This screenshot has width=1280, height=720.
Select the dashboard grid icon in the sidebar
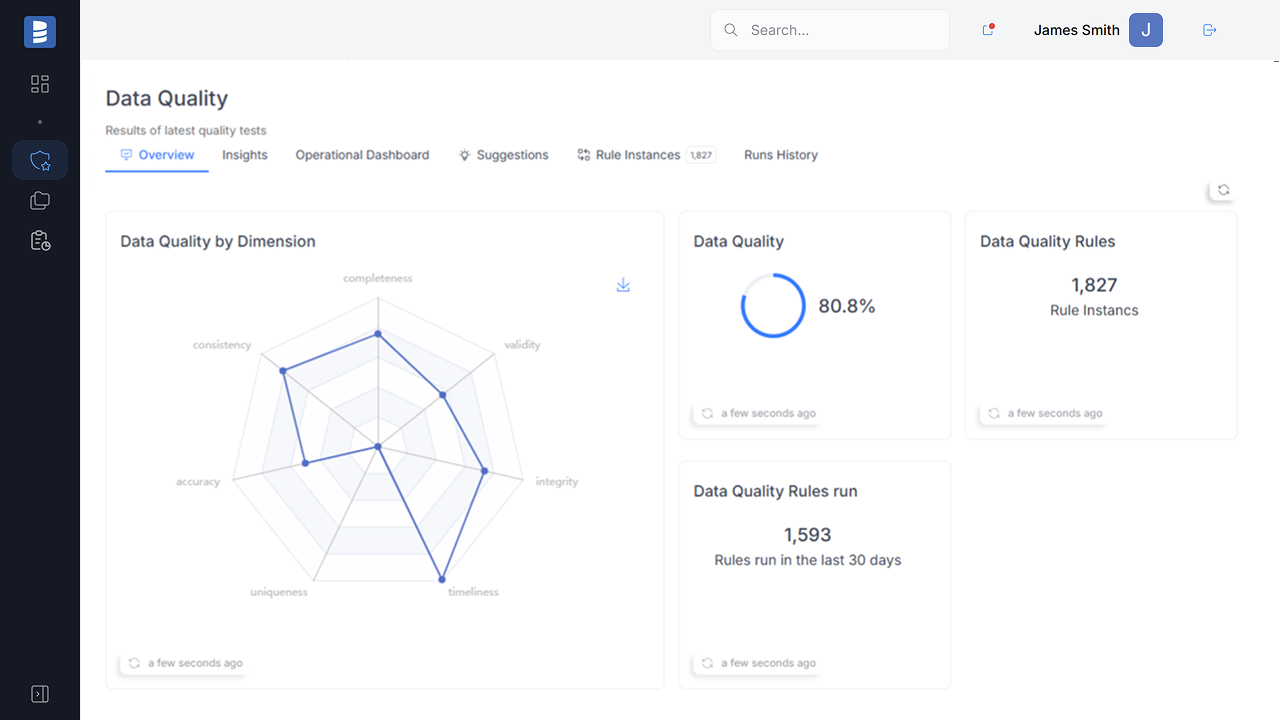click(40, 84)
